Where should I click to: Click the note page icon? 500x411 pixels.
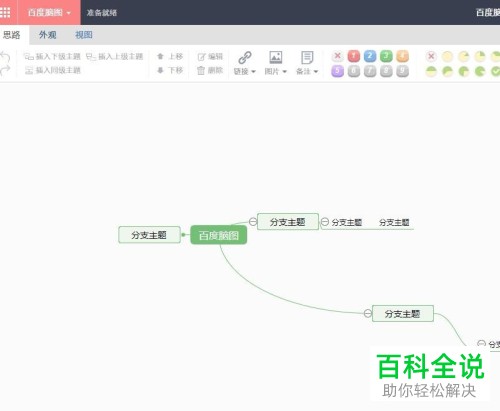(x=307, y=57)
